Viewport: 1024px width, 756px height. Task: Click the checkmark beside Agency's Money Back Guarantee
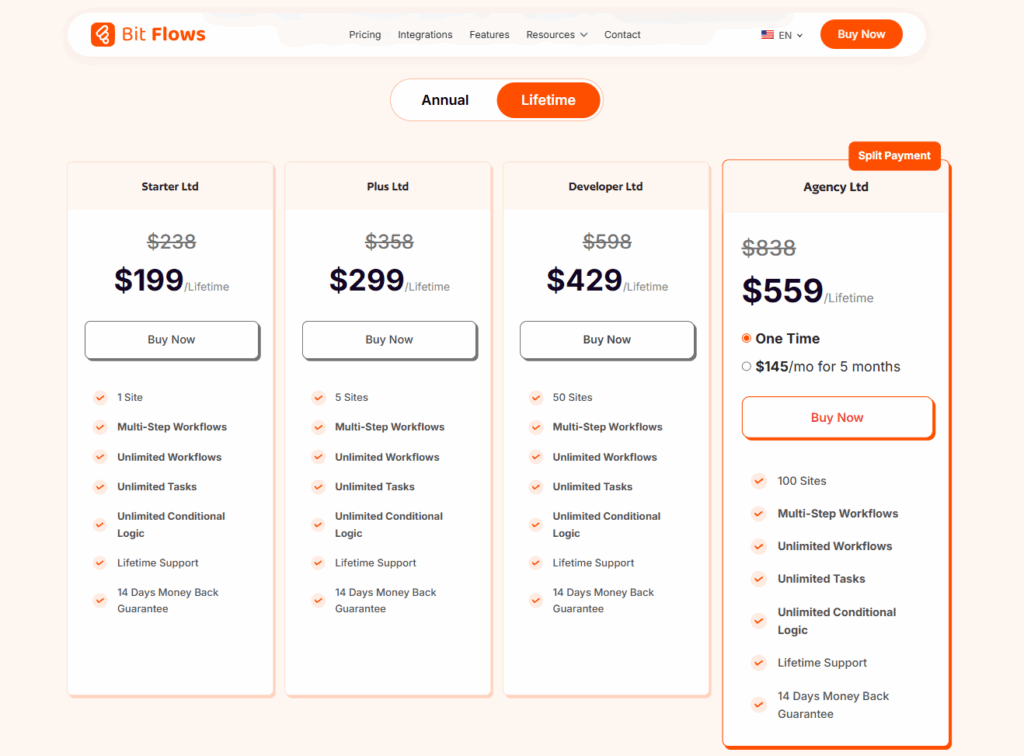coord(759,703)
